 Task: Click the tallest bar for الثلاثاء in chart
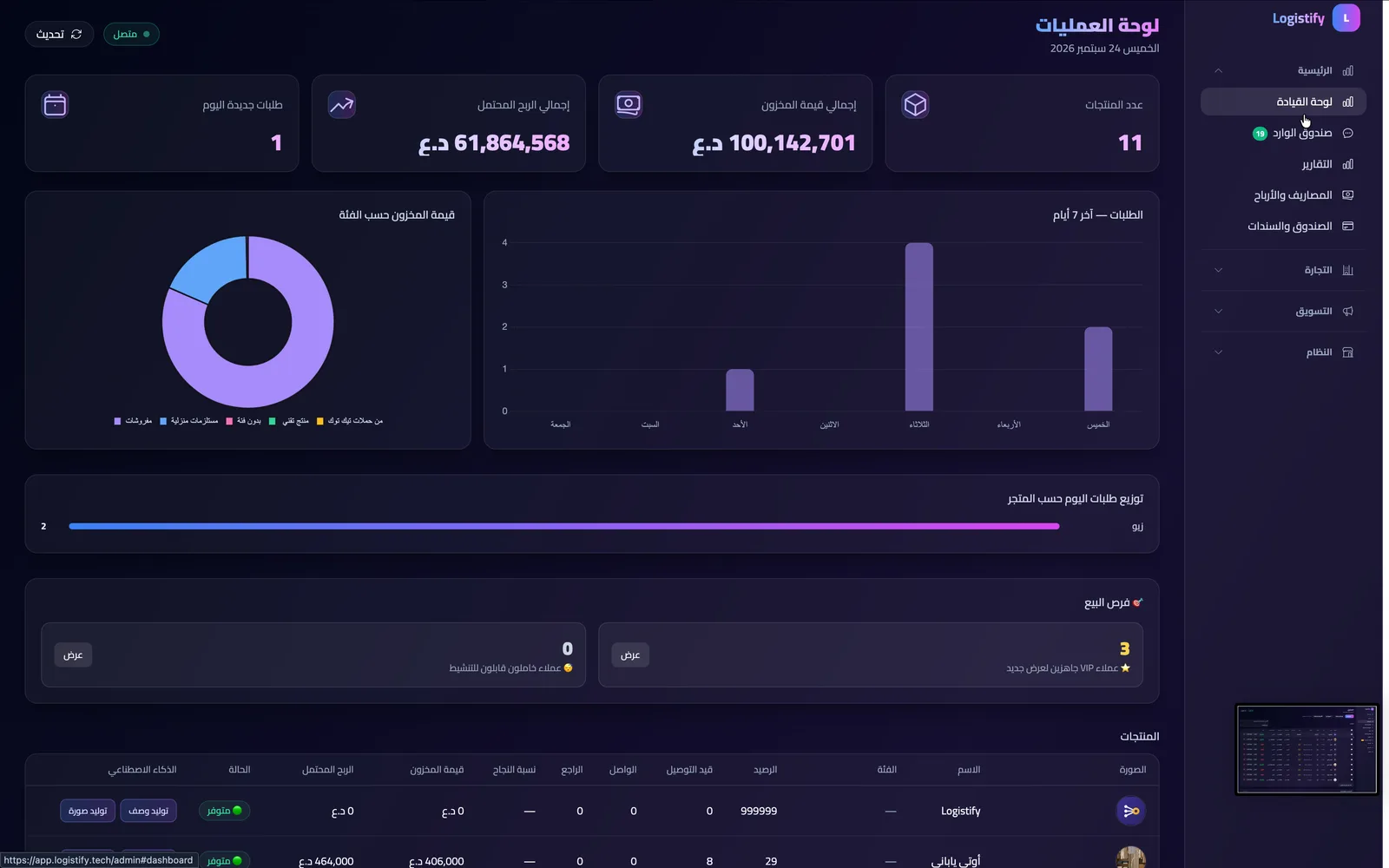[919, 327]
